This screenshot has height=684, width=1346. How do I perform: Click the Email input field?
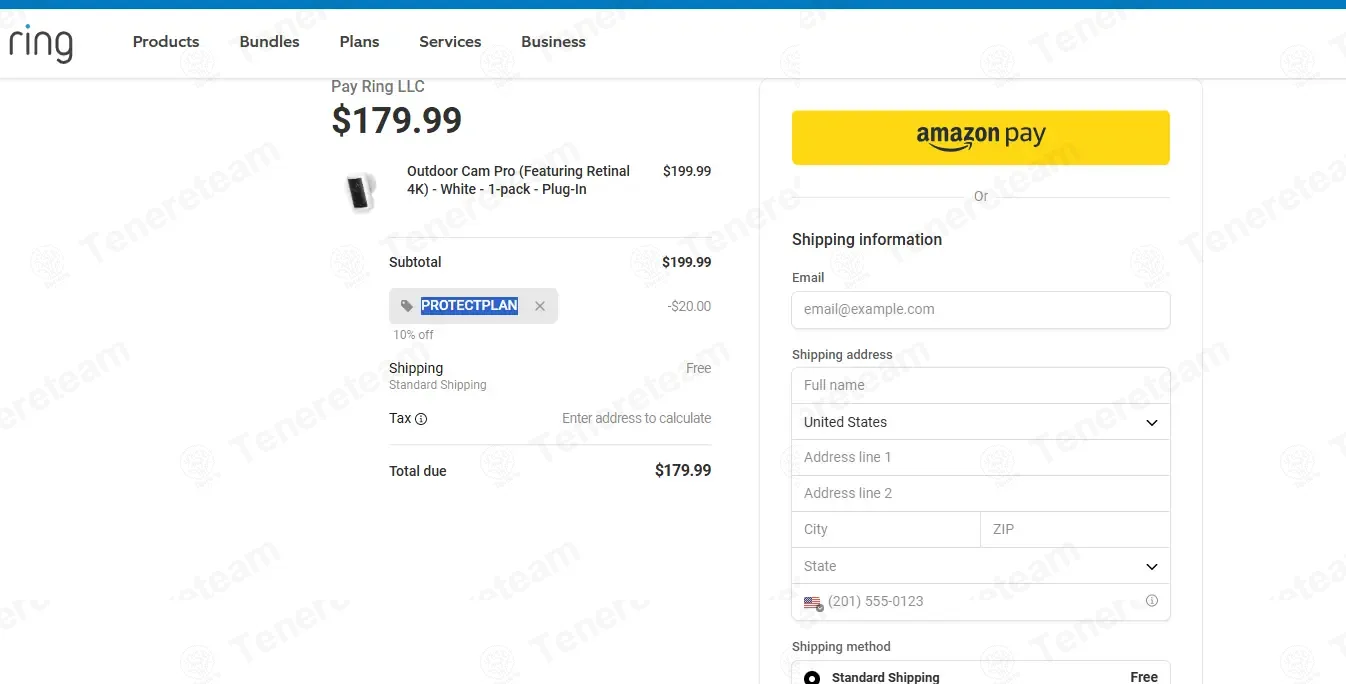click(980, 310)
